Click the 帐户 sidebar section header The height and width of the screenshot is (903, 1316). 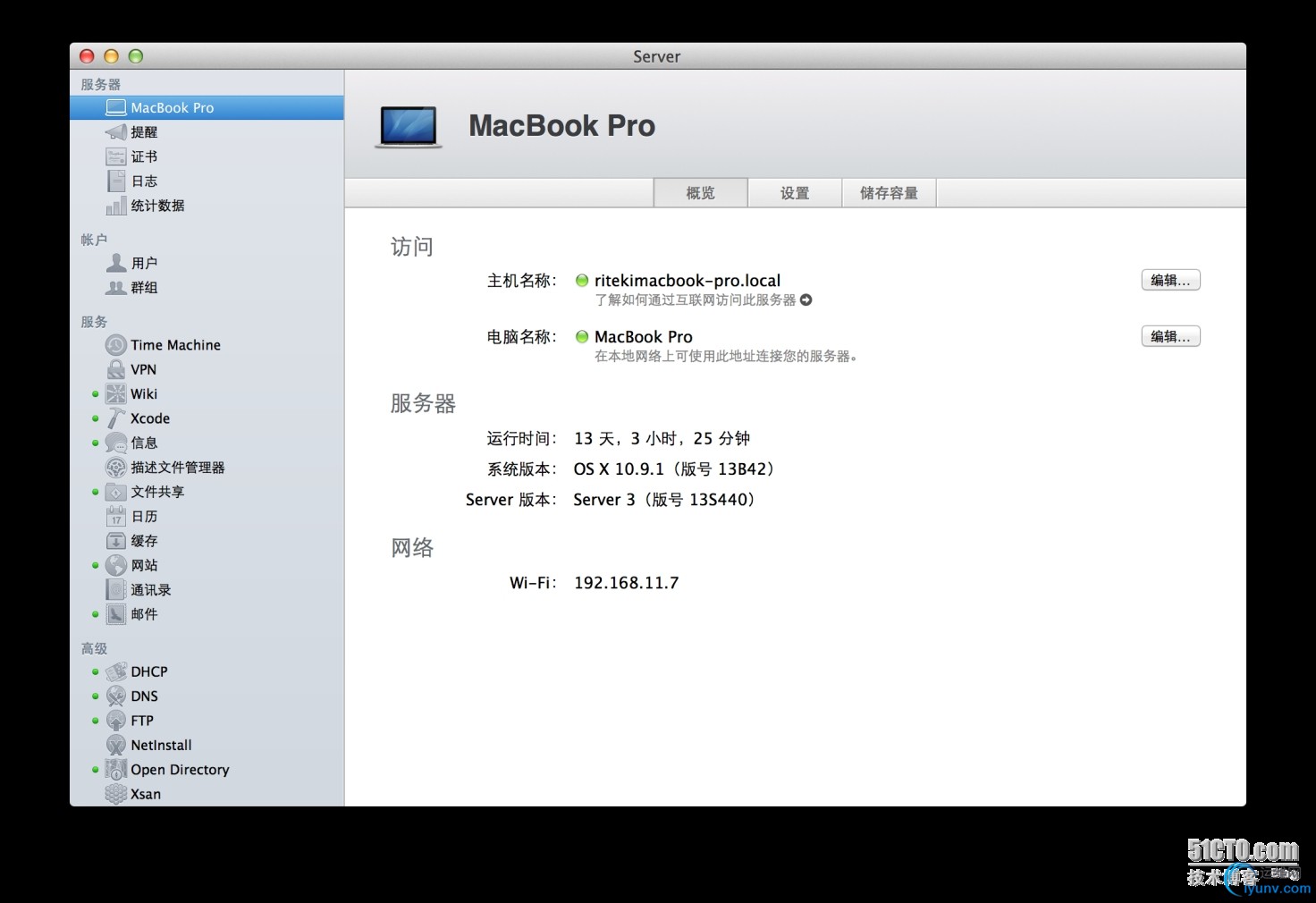coord(94,240)
